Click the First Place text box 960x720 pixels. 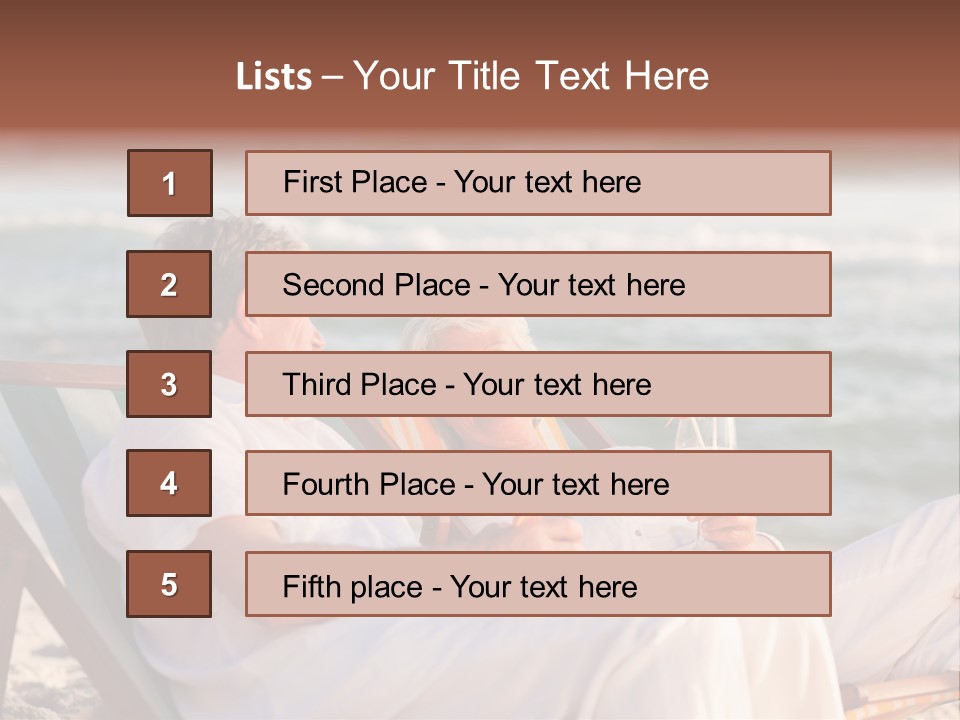point(537,183)
